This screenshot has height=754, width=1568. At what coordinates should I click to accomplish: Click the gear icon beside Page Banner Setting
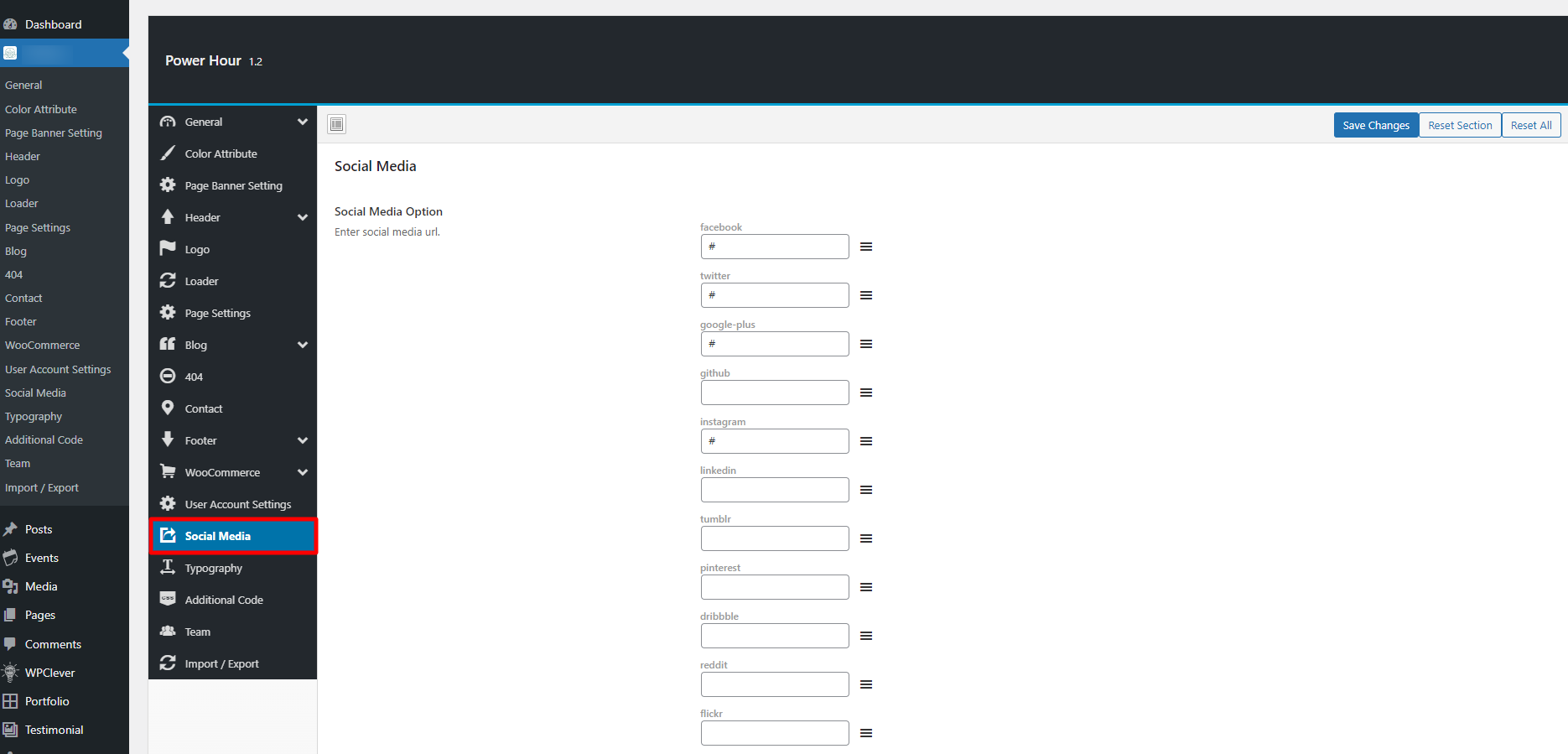click(168, 185)
